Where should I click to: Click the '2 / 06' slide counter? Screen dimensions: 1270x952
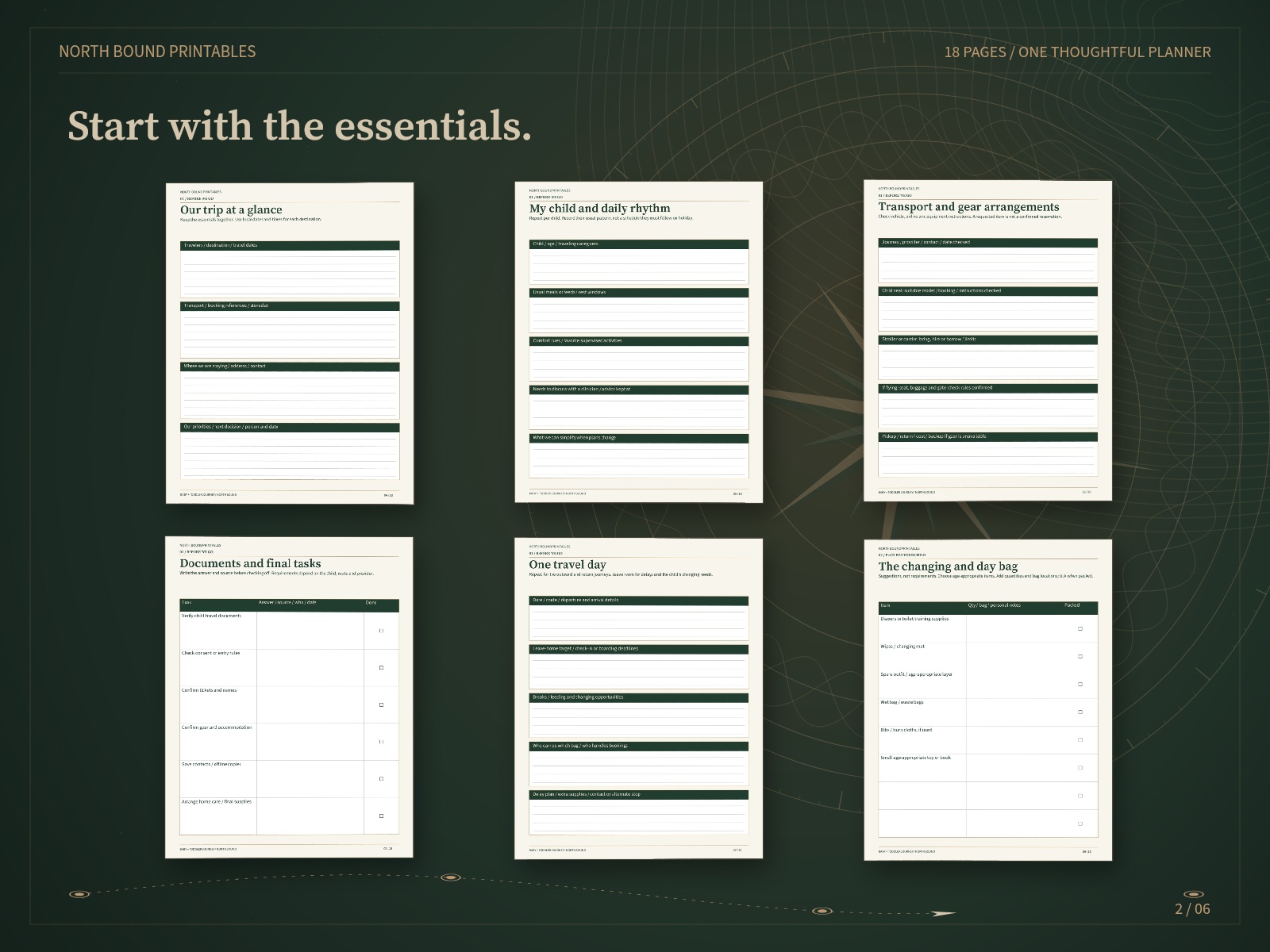pos(1192,909)
